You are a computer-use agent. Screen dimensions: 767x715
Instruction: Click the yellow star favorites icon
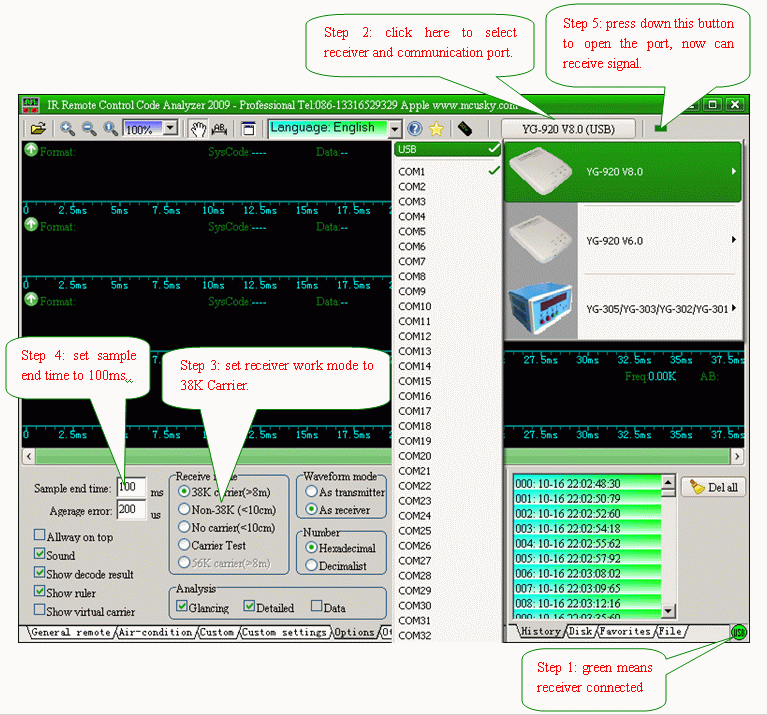pos(436,129)
